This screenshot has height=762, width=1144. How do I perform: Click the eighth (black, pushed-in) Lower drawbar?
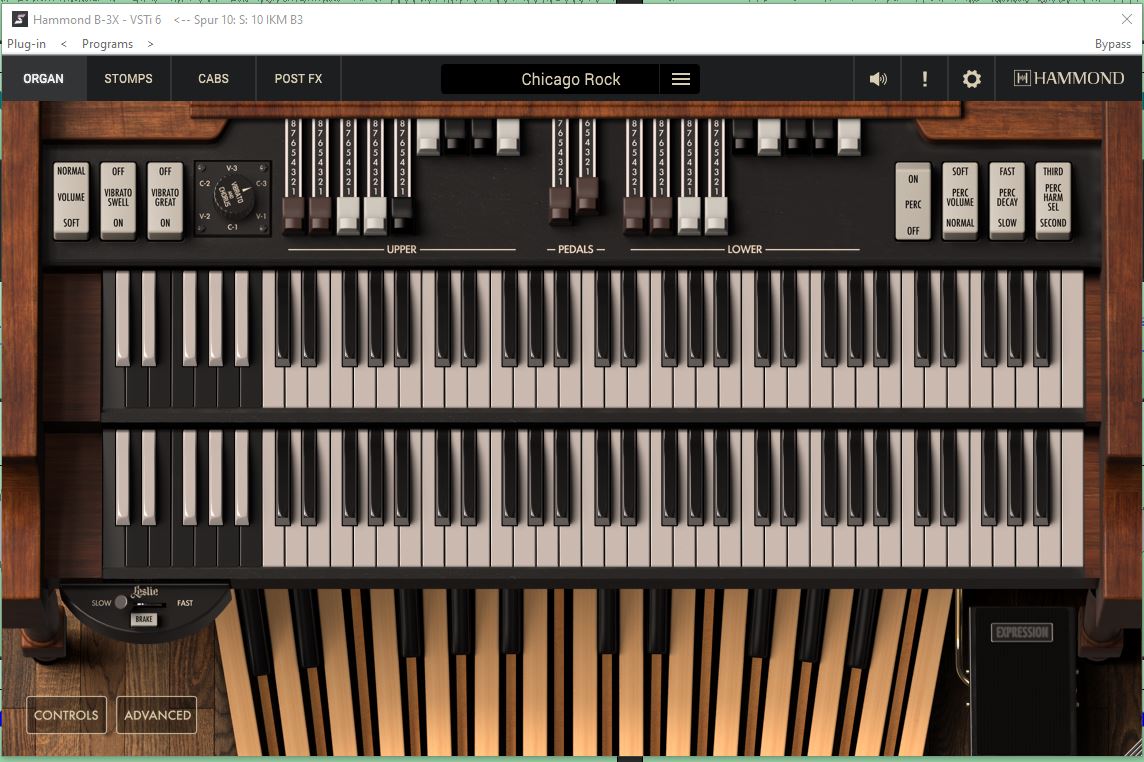[x=823, y=136]
